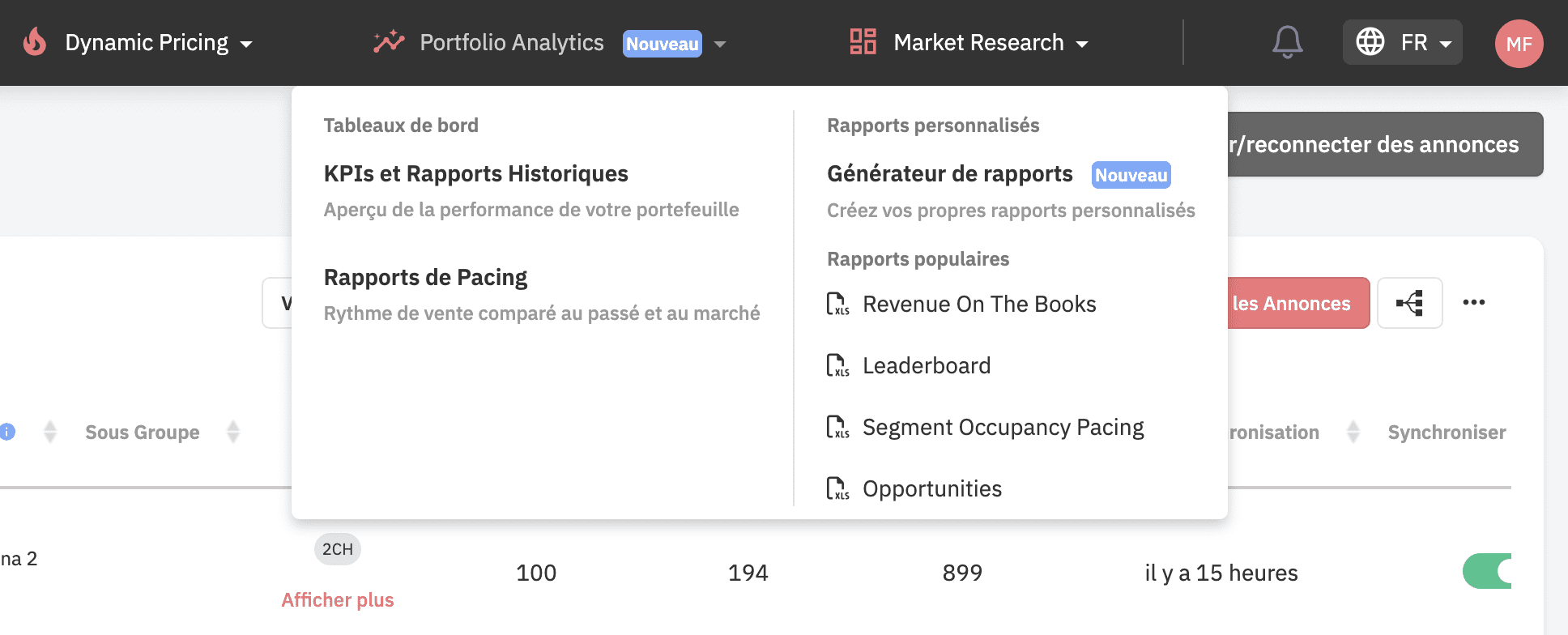Open KPIs et Rapports Historiques
Image resolution: width=1568 pixels, height=635 pixels.
[x=475, y=174]
